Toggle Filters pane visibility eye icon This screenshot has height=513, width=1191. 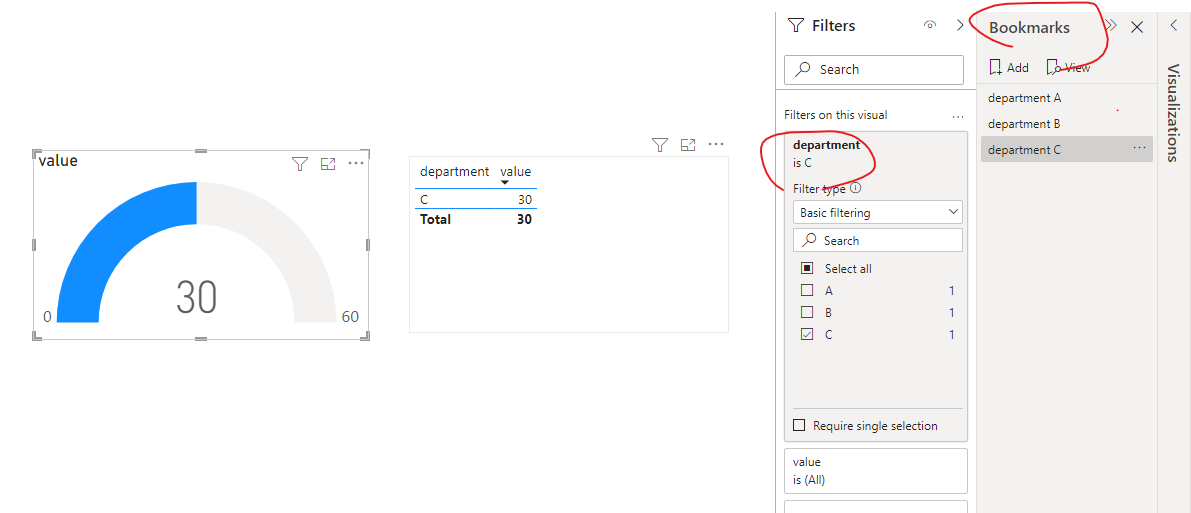[930, 25]
